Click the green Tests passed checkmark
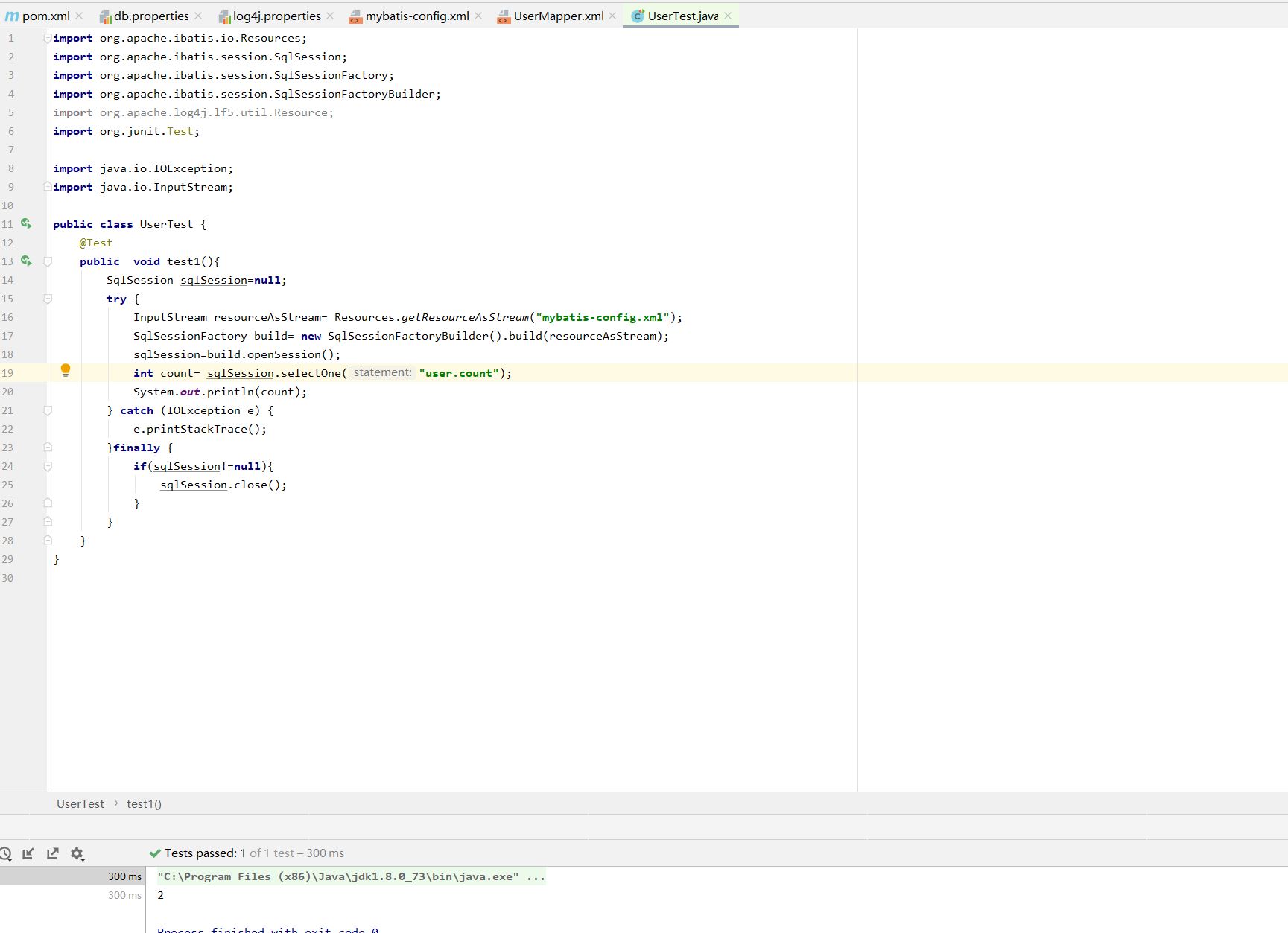1288x933 pixels. pyautogui.click(x=155, y=853)
